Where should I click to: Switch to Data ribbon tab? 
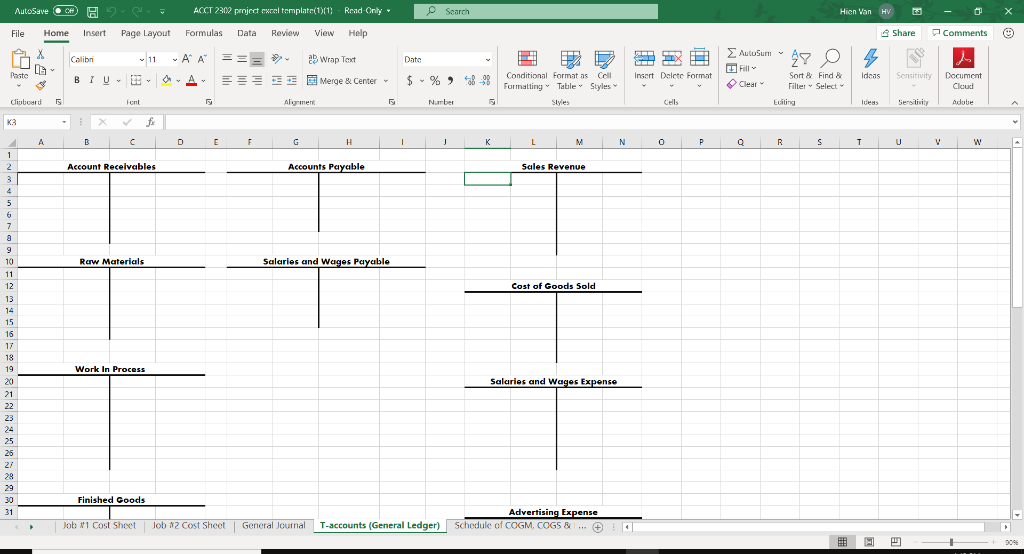(246, 33)
